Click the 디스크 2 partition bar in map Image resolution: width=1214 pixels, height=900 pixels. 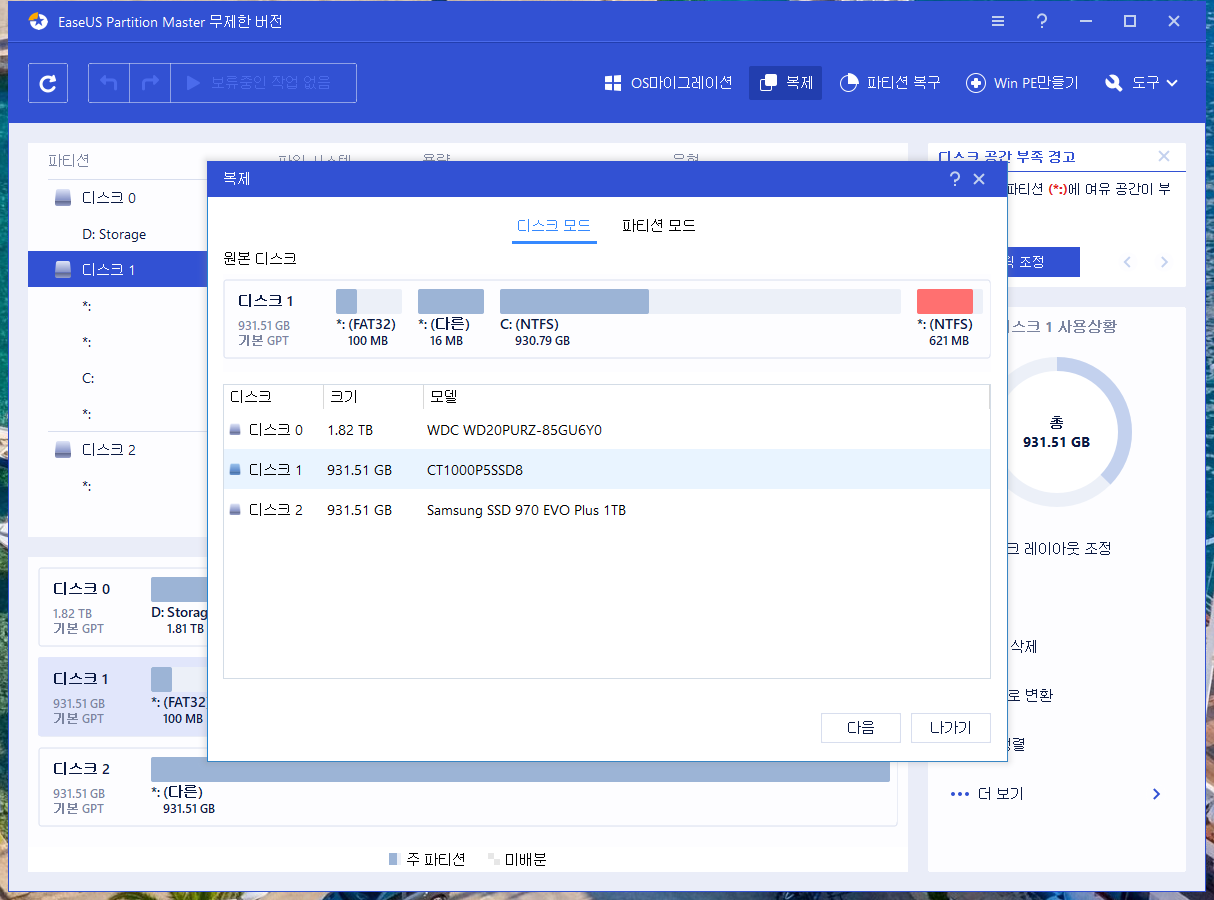[520, 770]
